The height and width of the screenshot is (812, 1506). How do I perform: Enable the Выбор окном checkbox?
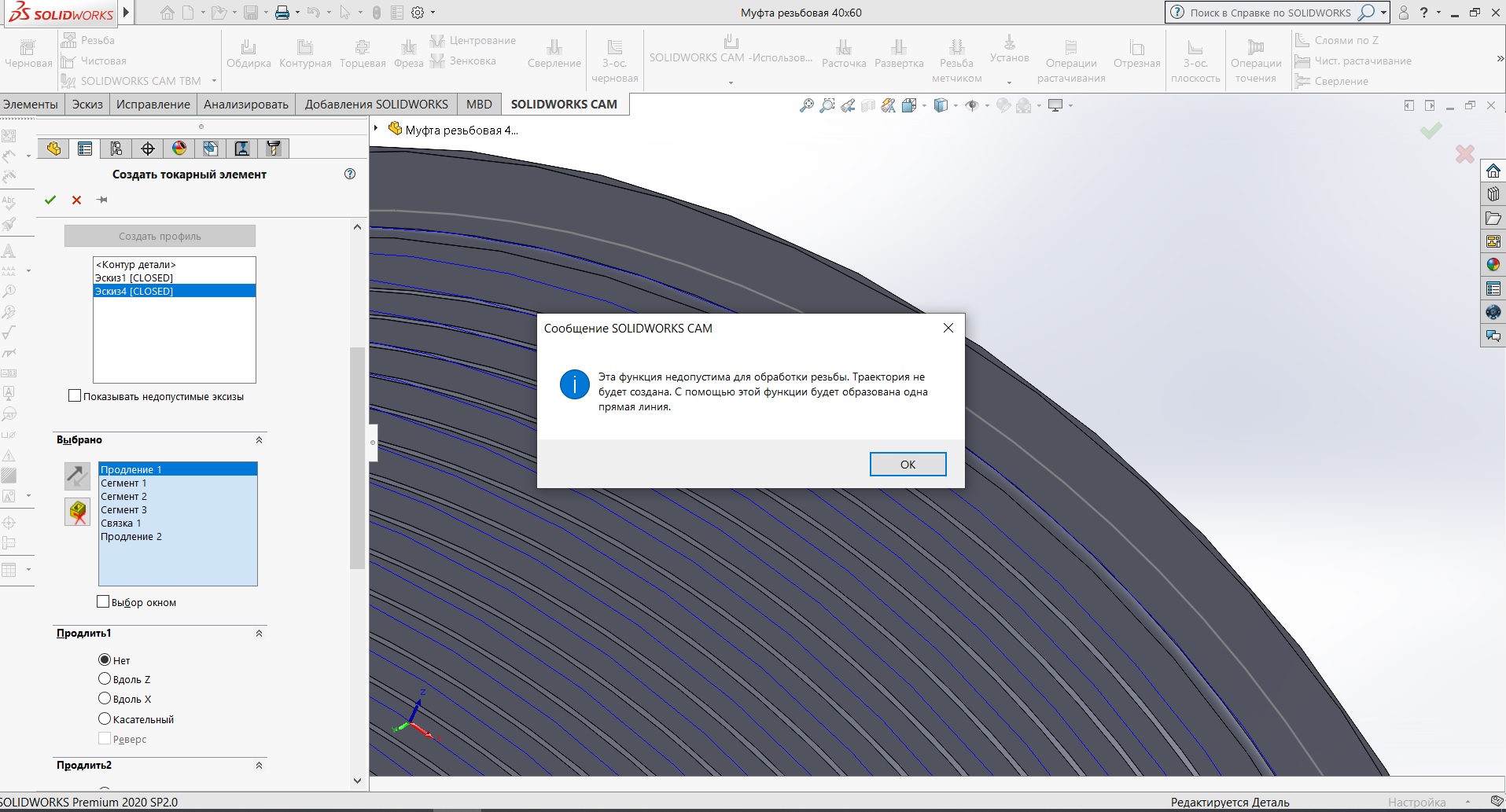103,602
